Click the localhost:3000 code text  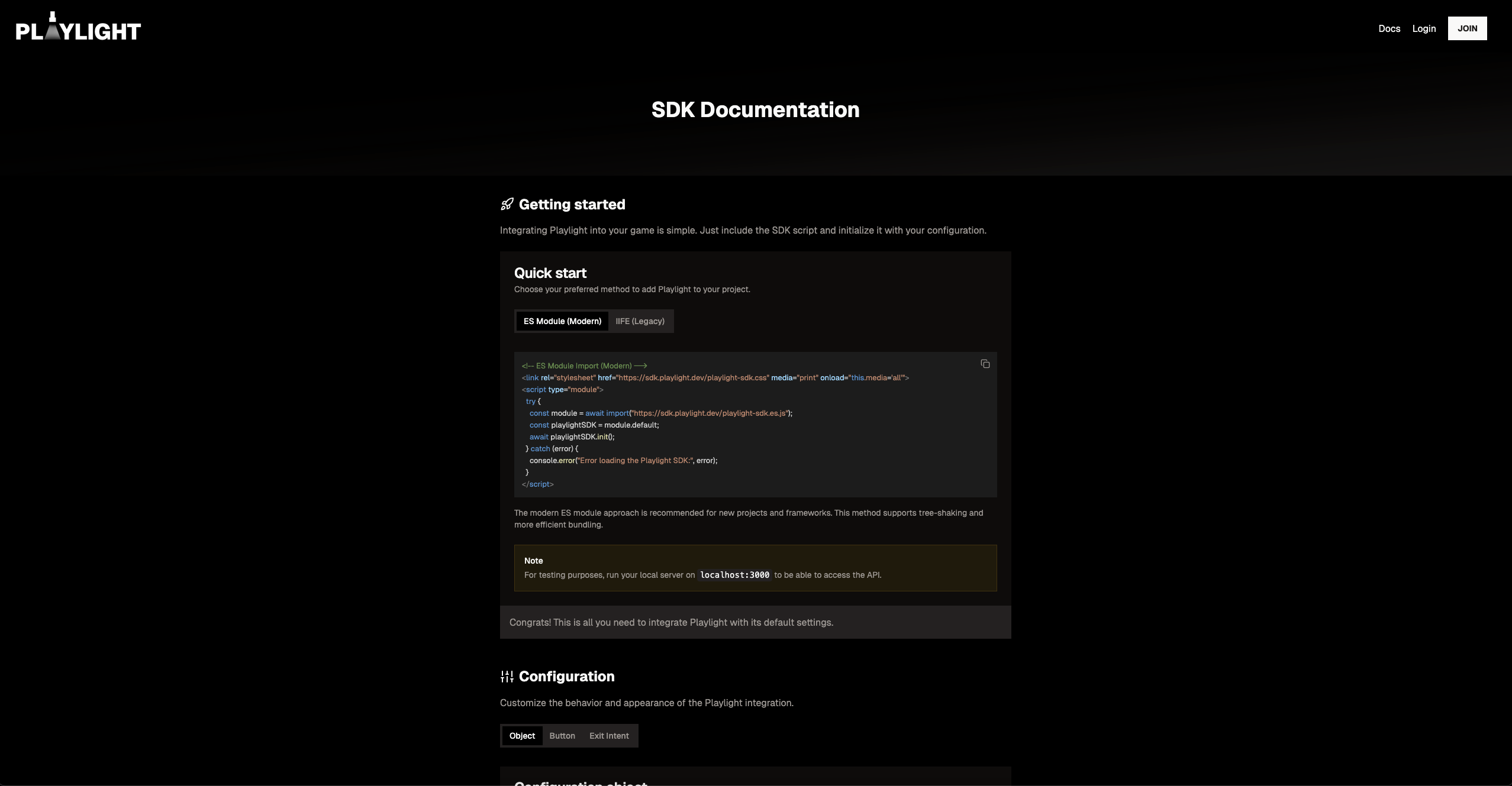pos(734,575)
